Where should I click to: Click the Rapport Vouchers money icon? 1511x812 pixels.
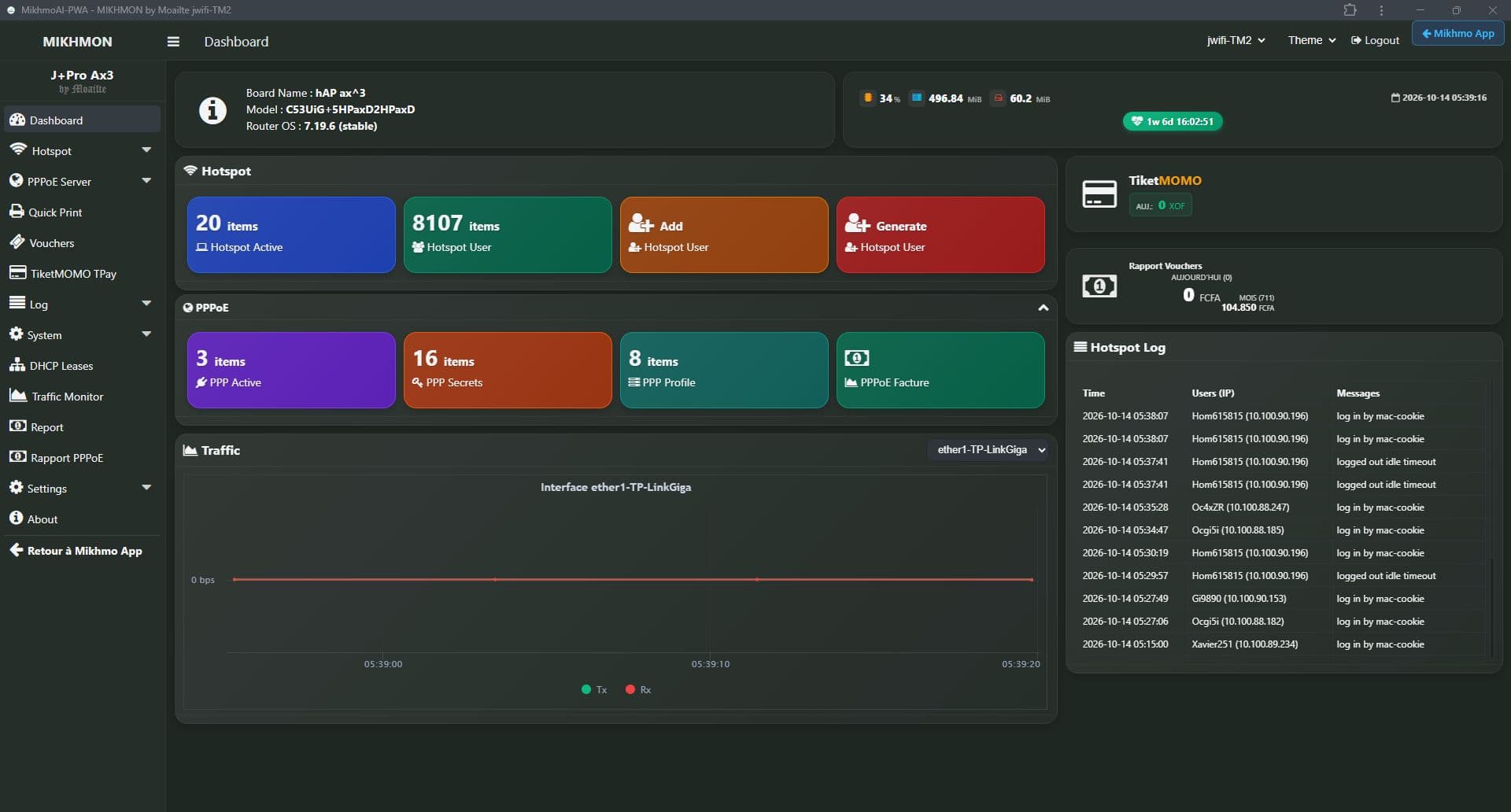[1099, 286]
